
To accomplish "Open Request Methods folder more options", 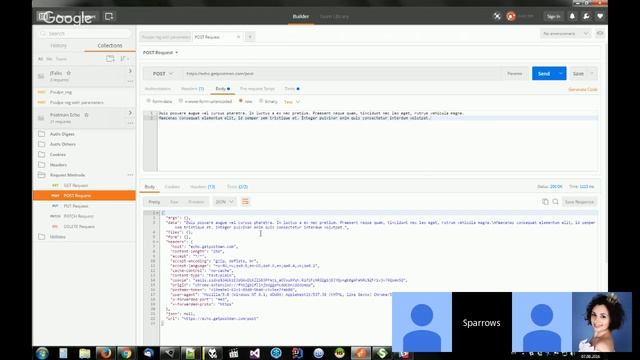I will [130, 175].
